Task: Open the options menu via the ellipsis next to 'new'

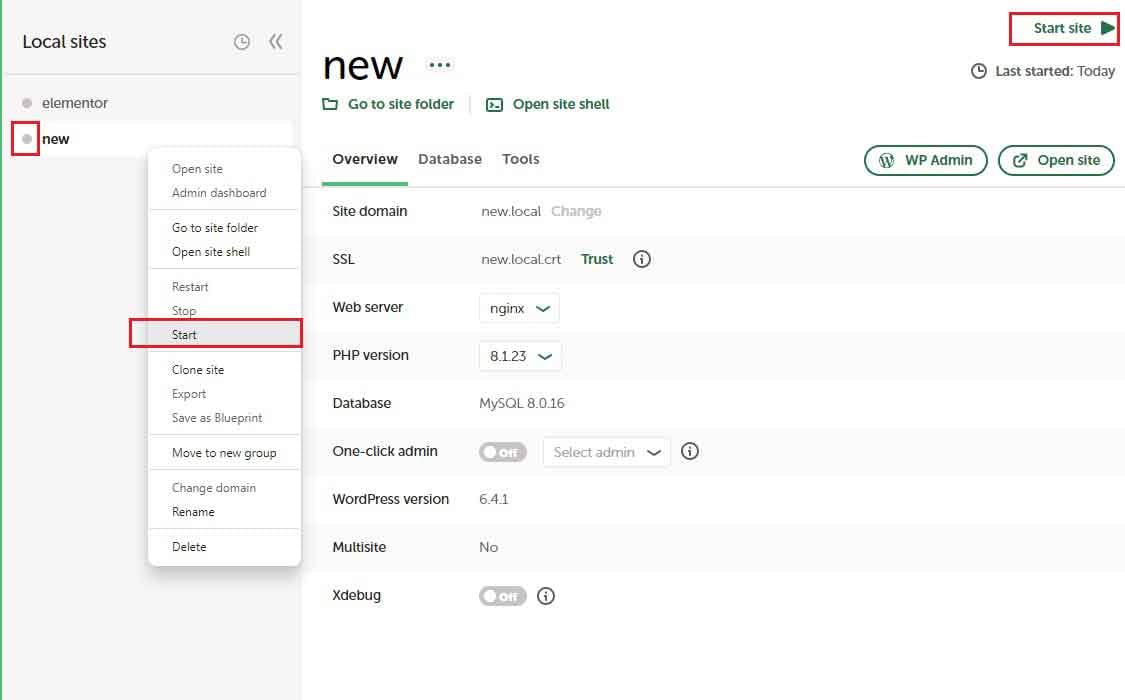Action: pos(438,64)
